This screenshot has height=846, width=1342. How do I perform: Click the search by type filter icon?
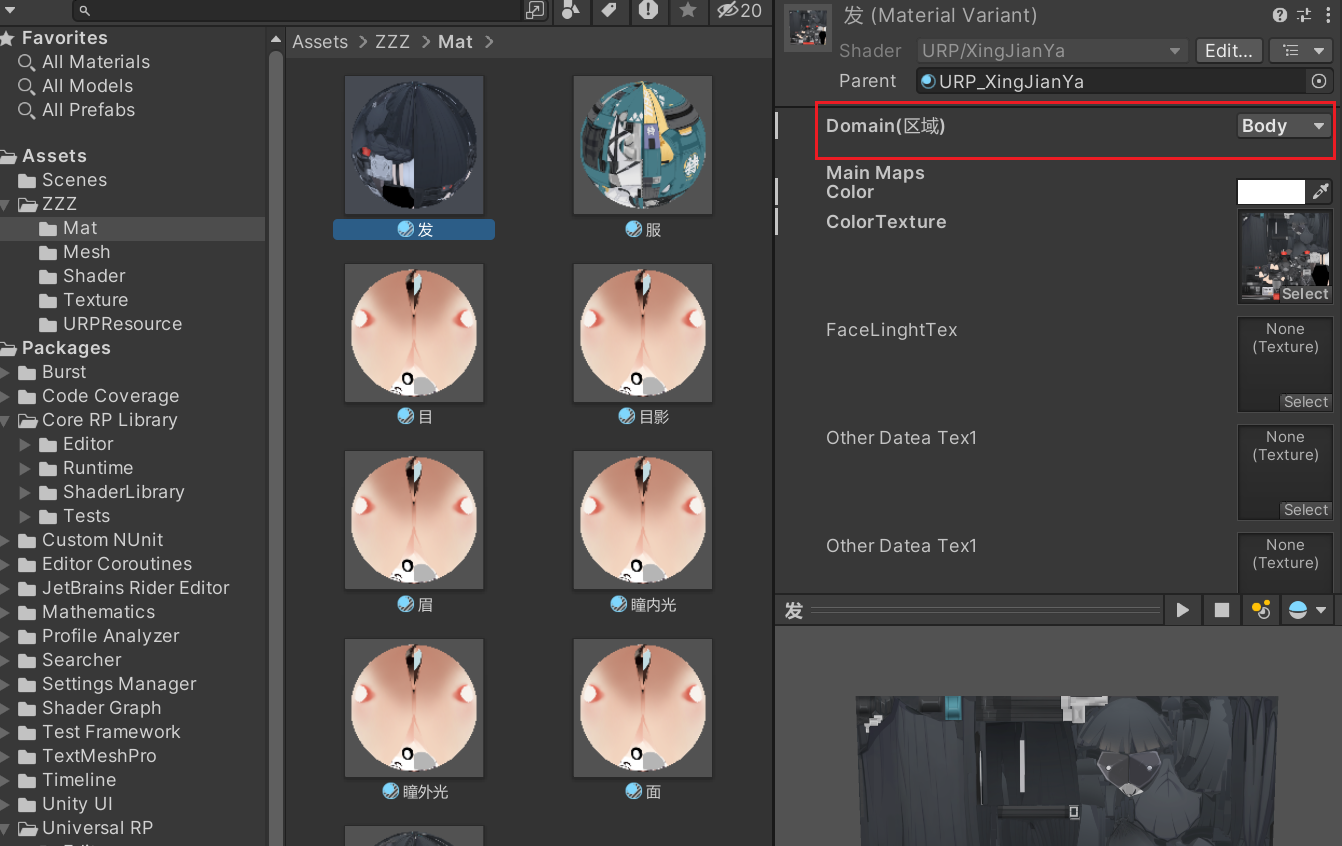click(571, 10)
